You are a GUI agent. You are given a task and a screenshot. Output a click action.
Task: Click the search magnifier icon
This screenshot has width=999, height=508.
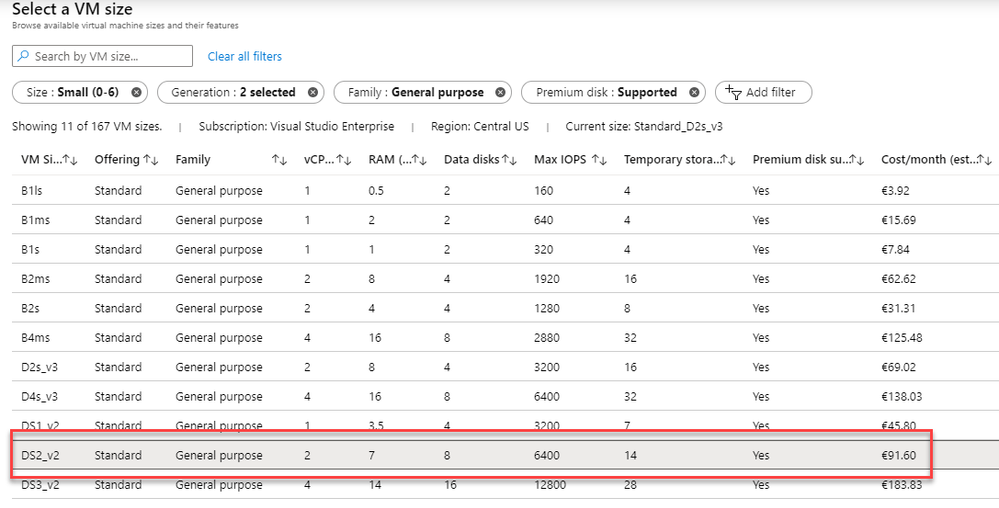[24, 56]
